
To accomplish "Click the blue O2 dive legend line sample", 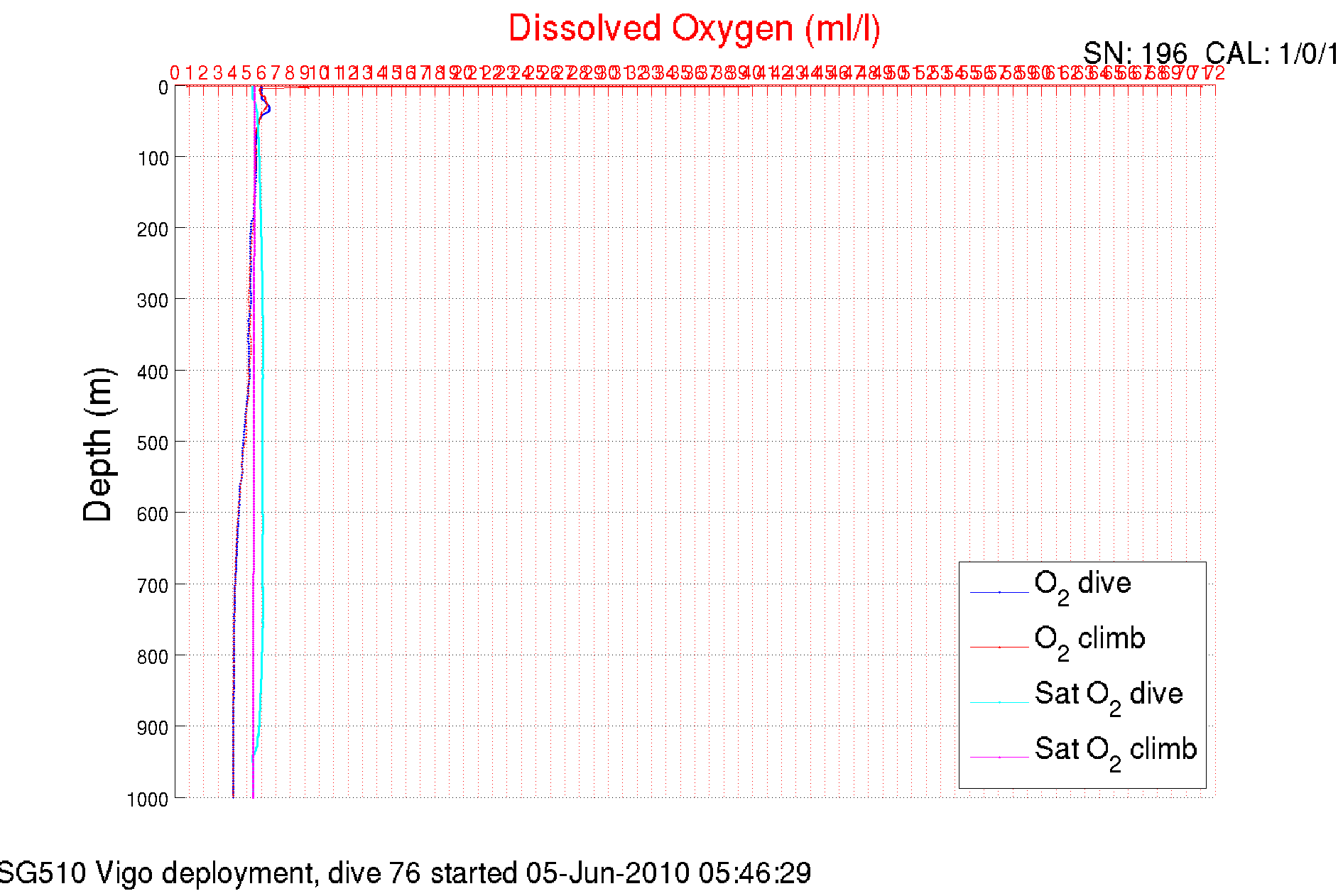I will pos(999,592).
